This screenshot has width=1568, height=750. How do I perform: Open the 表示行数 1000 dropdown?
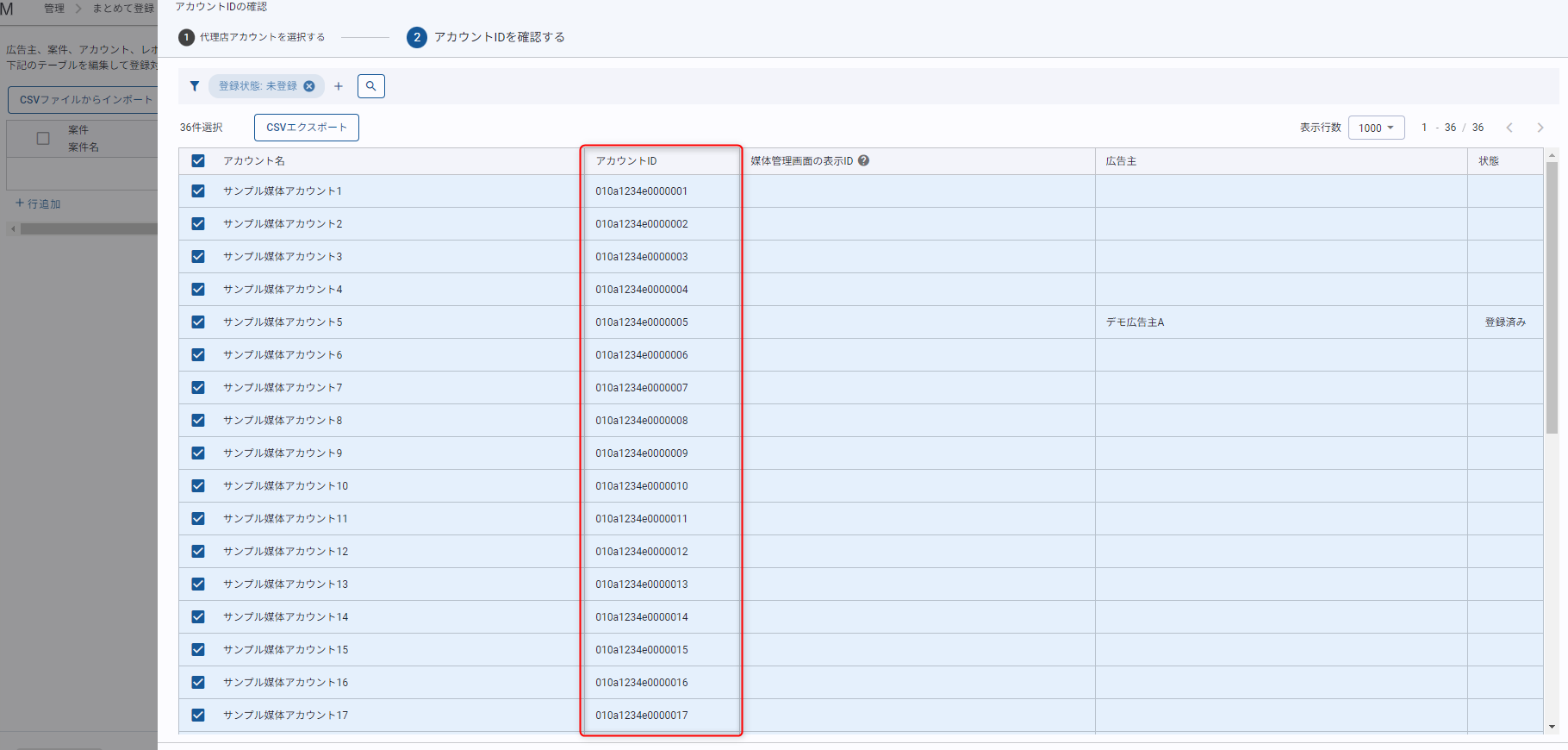[1376, 128]
